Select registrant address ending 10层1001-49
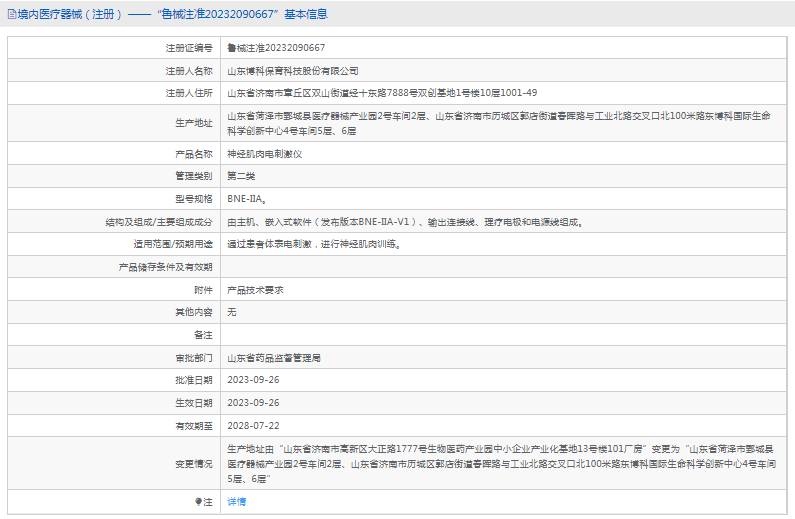This screenshot has height=519, width=795. [382, 93]
